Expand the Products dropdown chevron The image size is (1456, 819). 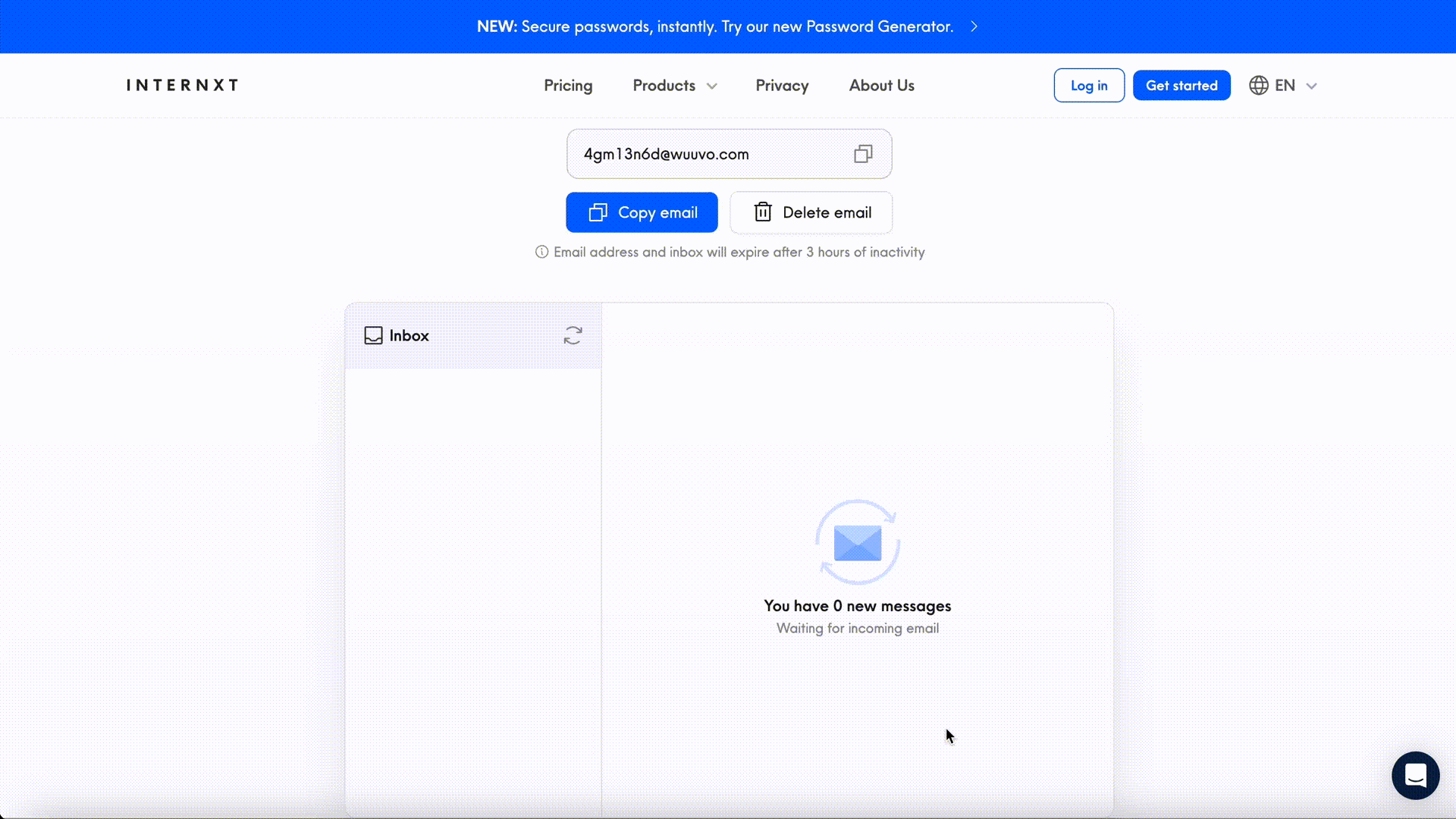pyautogui.click(x=712, y=86)
